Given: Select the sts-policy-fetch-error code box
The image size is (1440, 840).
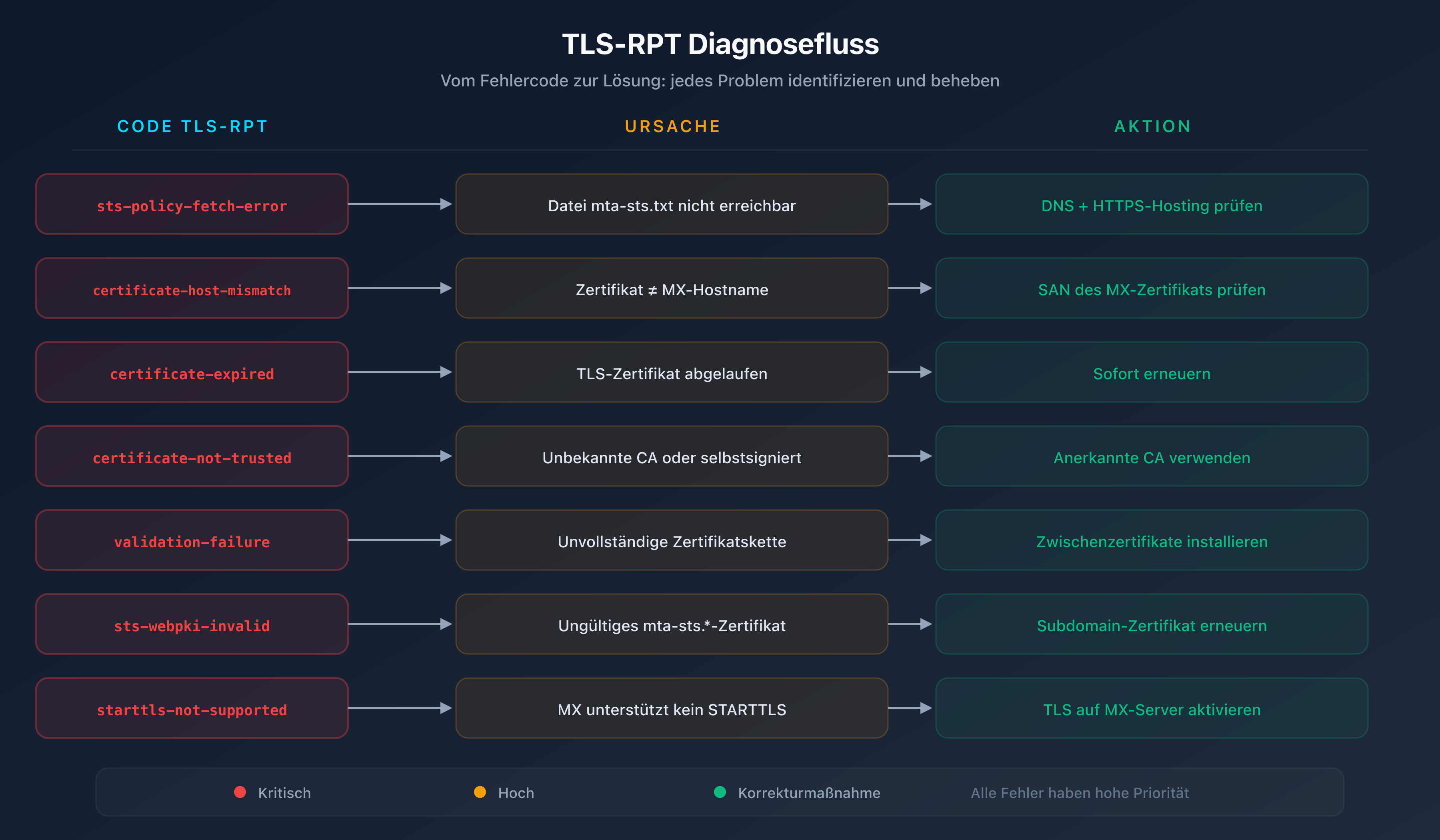Looking at the screenshot, I should click(192, 204).
